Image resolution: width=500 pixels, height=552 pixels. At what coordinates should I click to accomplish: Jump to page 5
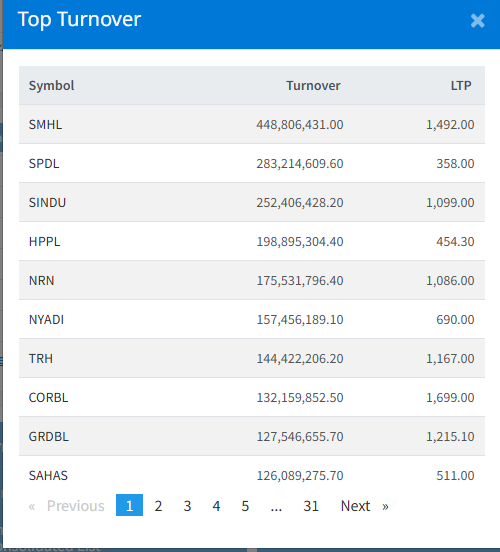[x=245, y=506]
